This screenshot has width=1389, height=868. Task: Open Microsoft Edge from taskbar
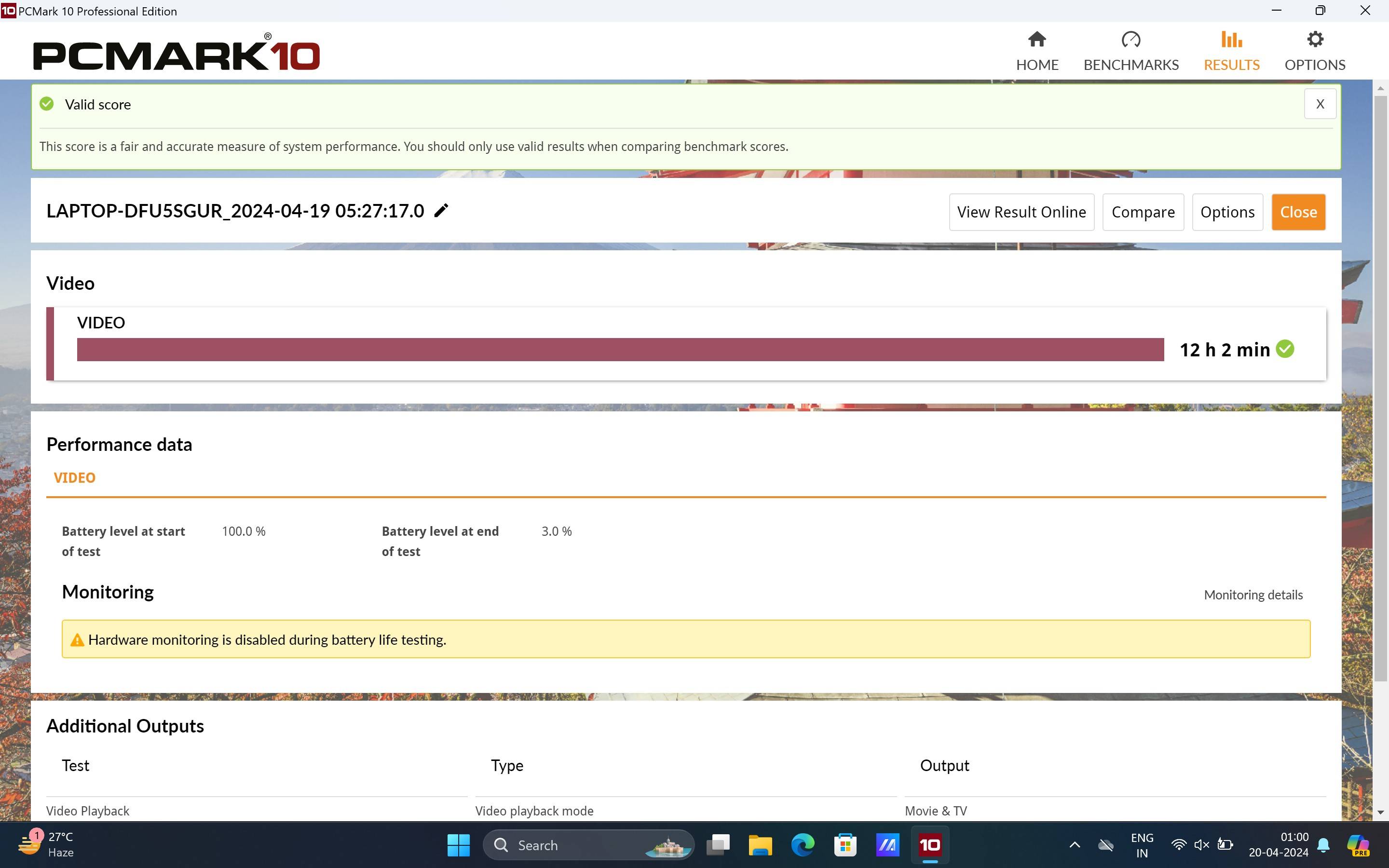(x=803, y=845)
